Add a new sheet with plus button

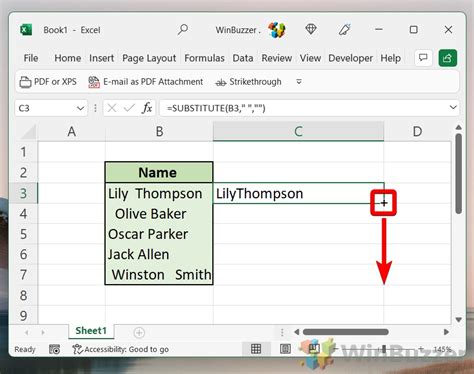(139, 332)
